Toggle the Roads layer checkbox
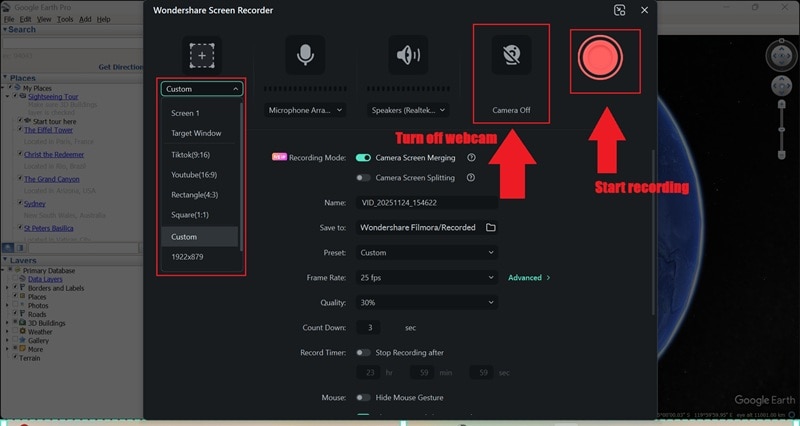The image size is (800, 426). pyautogui.click(x=15, y=314)
